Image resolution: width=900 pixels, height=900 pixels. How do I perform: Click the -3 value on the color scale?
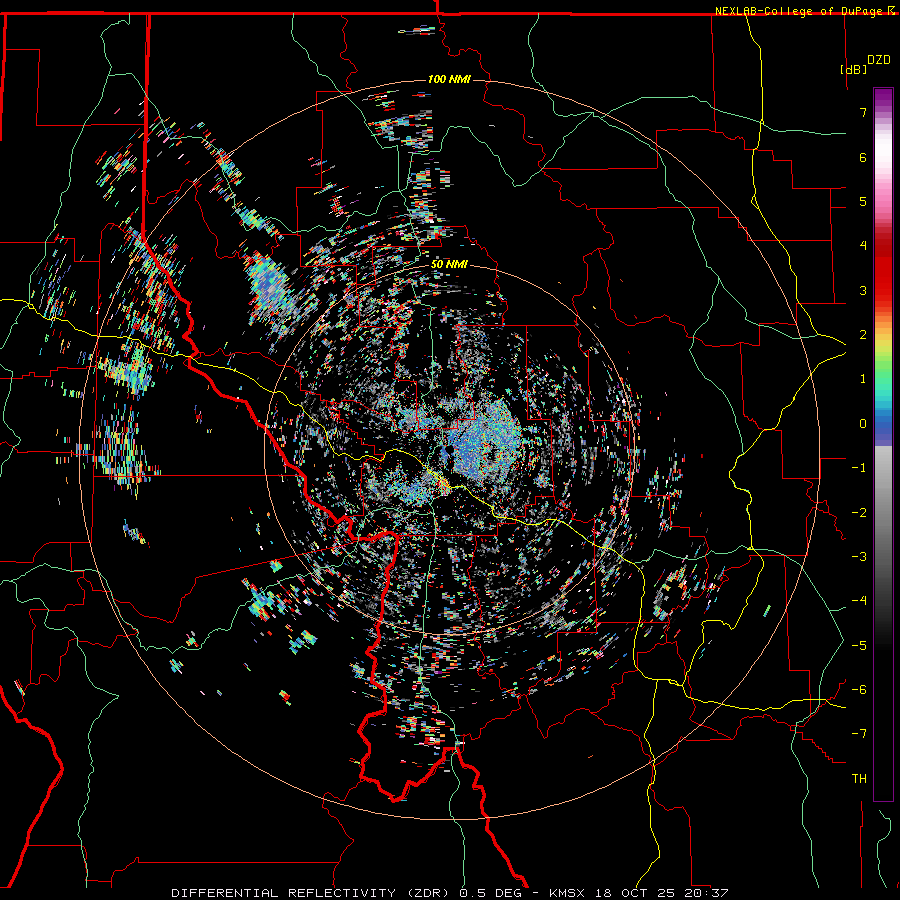859,557
